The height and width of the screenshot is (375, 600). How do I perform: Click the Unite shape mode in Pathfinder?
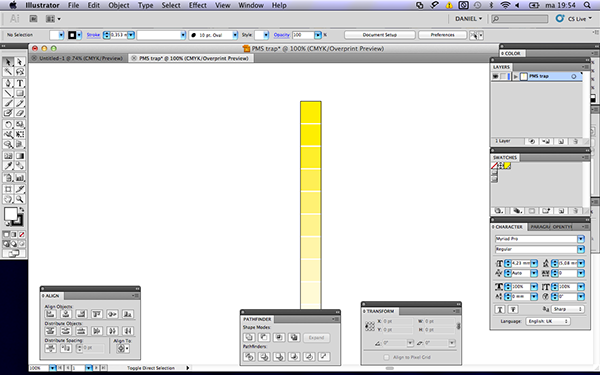coord(249,337)
